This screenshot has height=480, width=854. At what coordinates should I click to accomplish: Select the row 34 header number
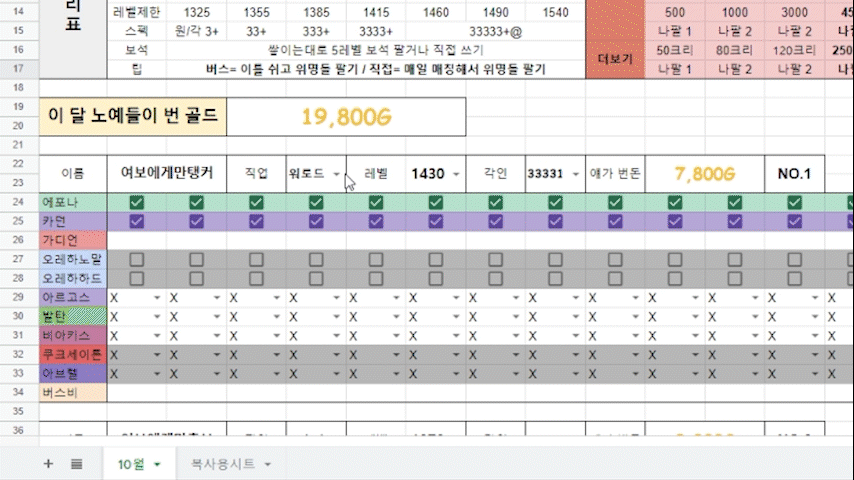point(19,393)
